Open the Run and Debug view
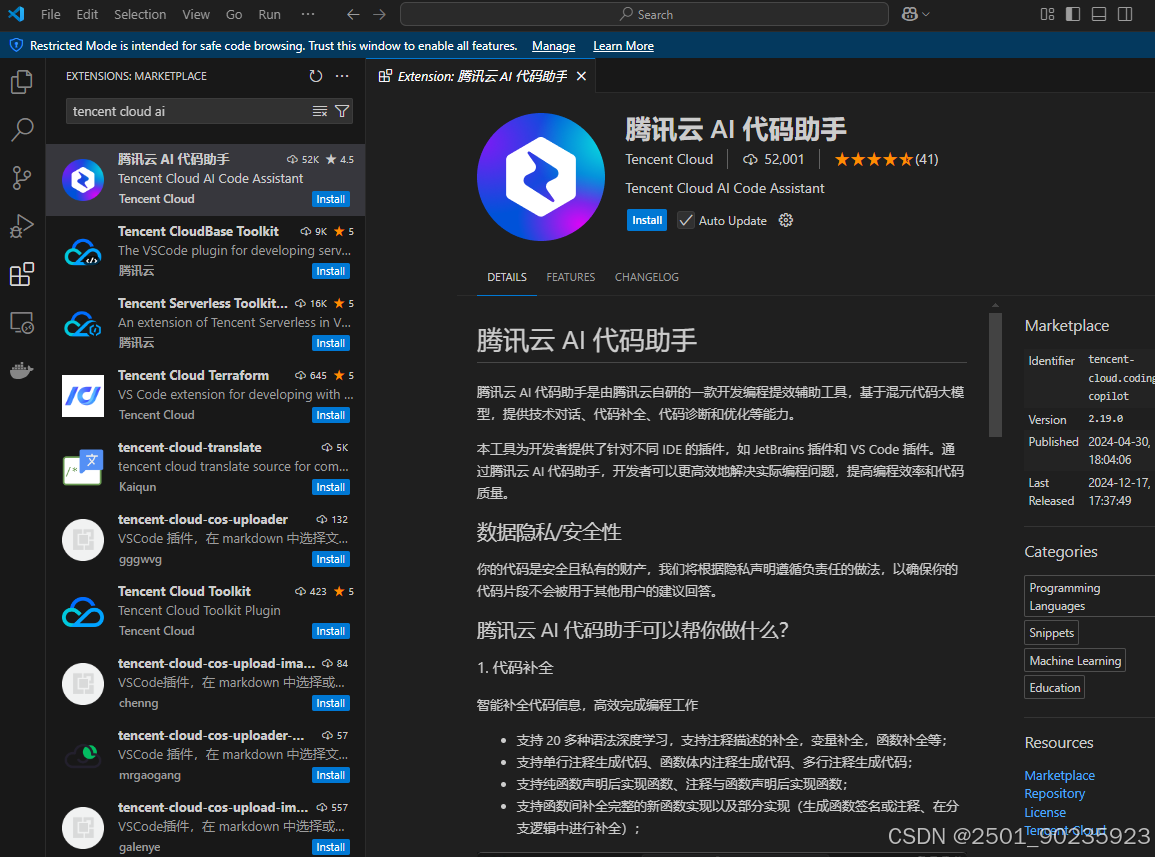This screenshot has height=857, width=1155. pyautogui.click(x=22, y=226)
